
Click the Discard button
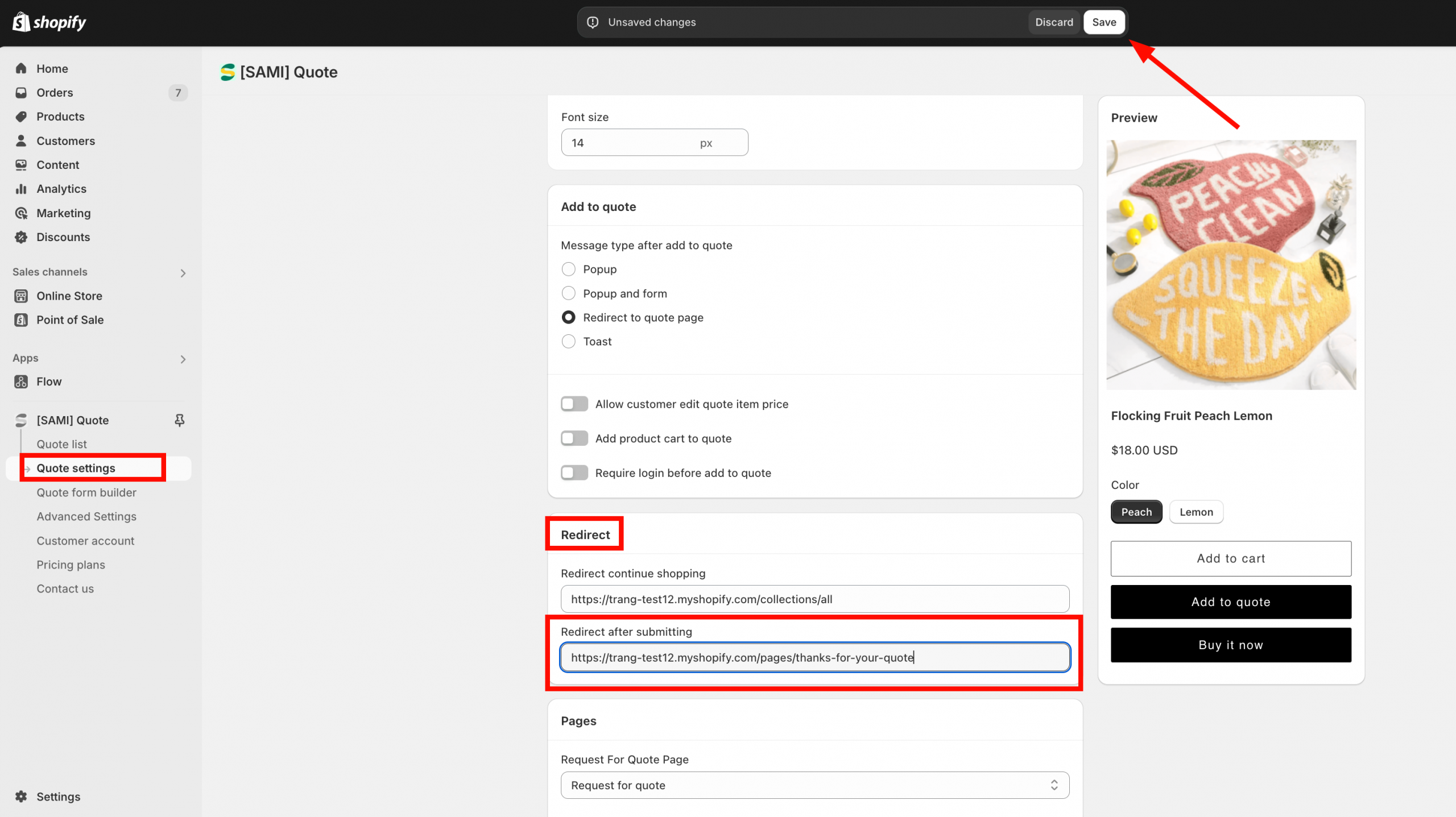tap(1054, 22)
